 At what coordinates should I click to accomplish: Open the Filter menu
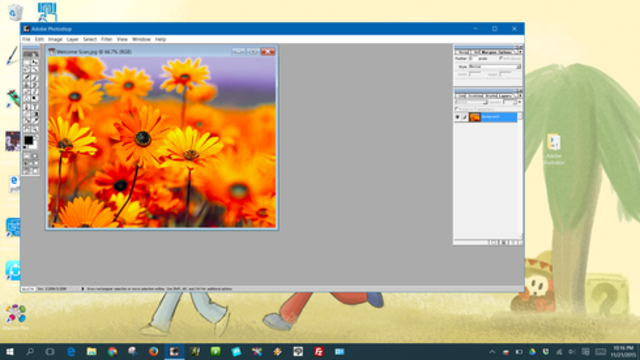107,39
